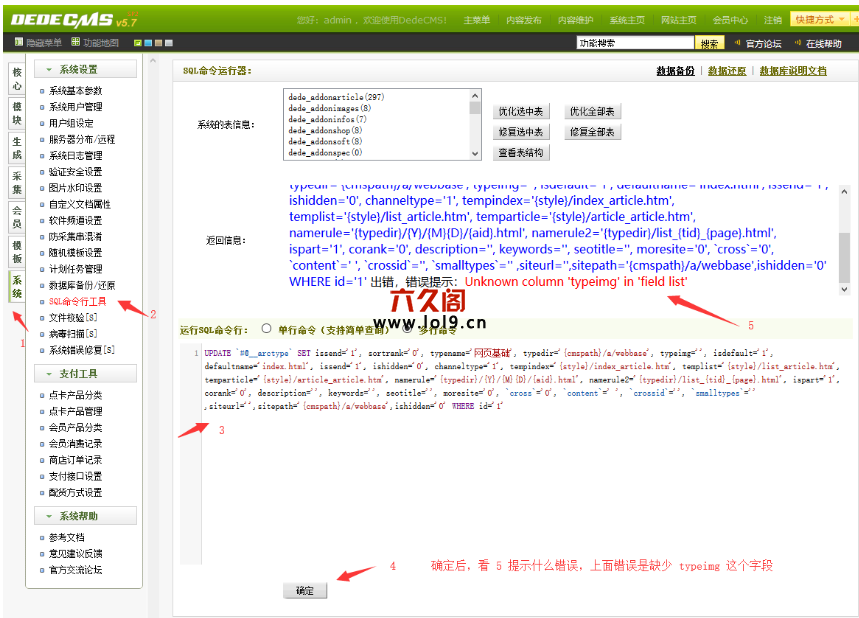The image size is (859, 618).
Task: Open the 功能地图 grid icon
Action: pyautogui.click(x=76, y=42)
